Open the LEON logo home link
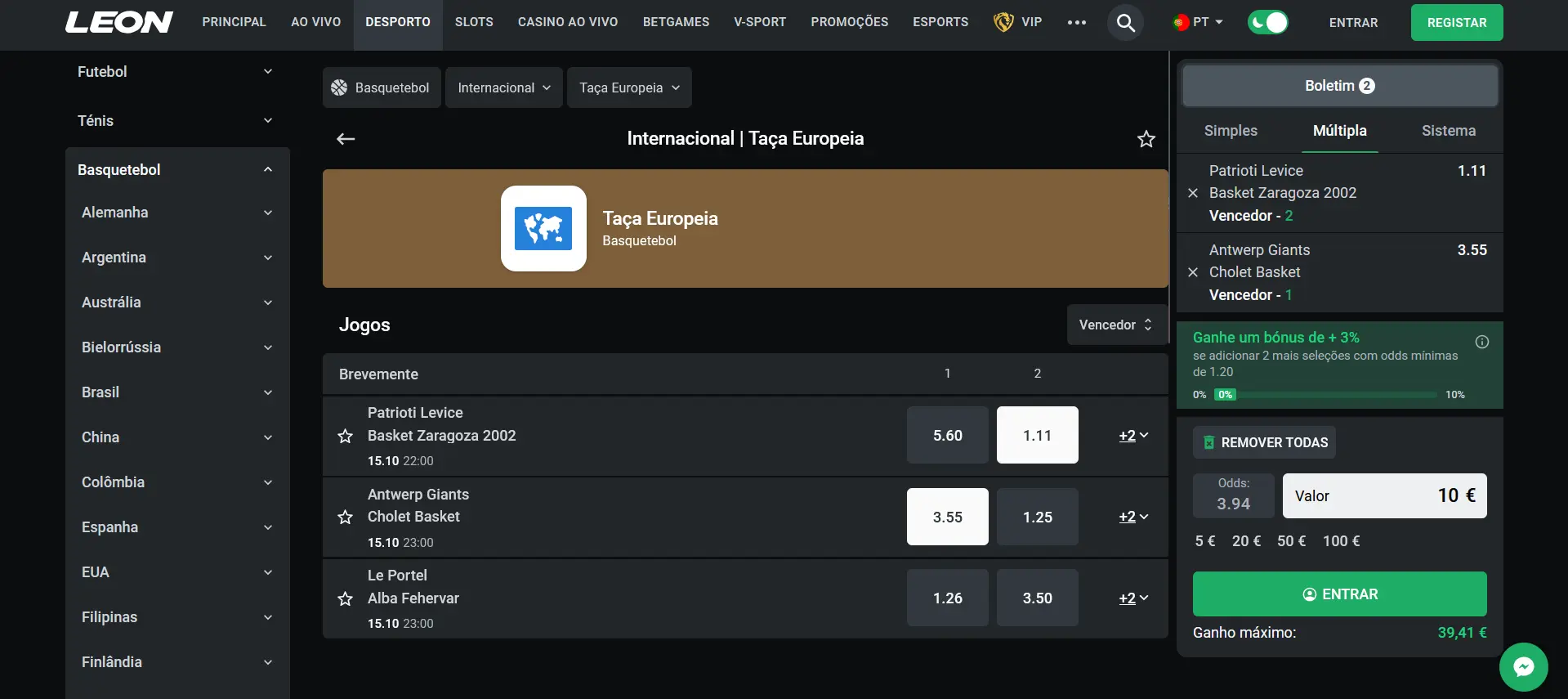Viewport: 1568px width, 699px height. 119,22
